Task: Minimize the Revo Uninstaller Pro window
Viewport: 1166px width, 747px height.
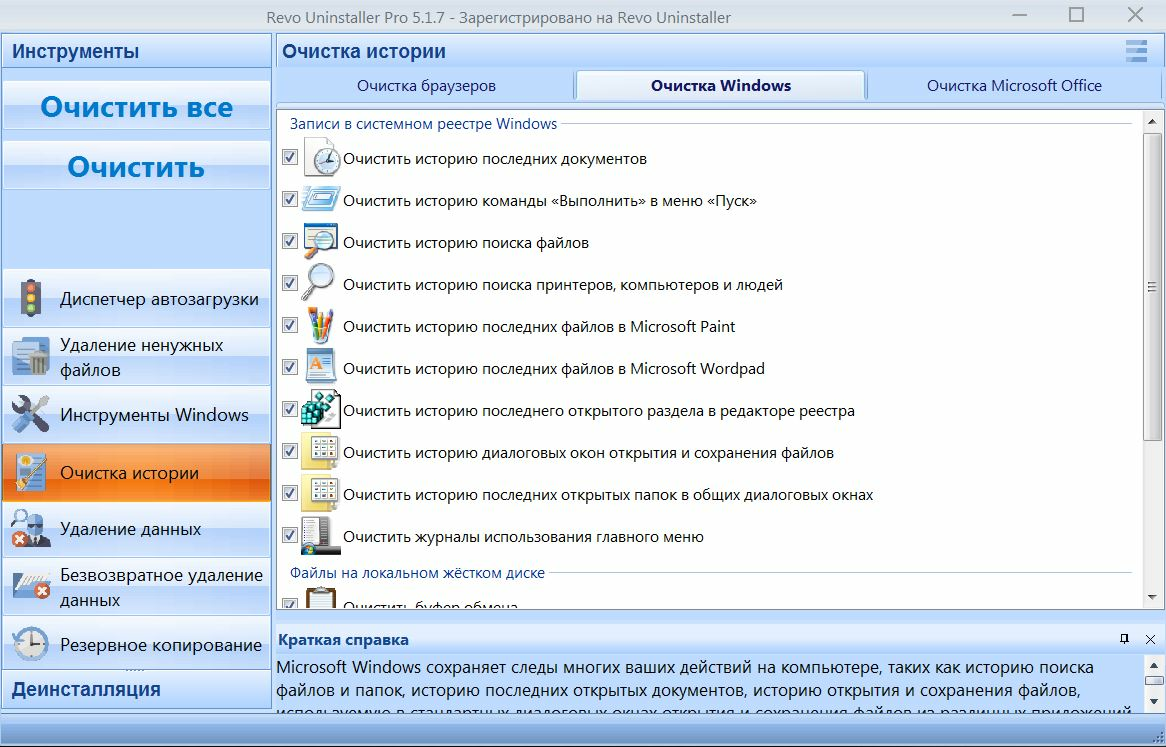Action: (1020, 15)
